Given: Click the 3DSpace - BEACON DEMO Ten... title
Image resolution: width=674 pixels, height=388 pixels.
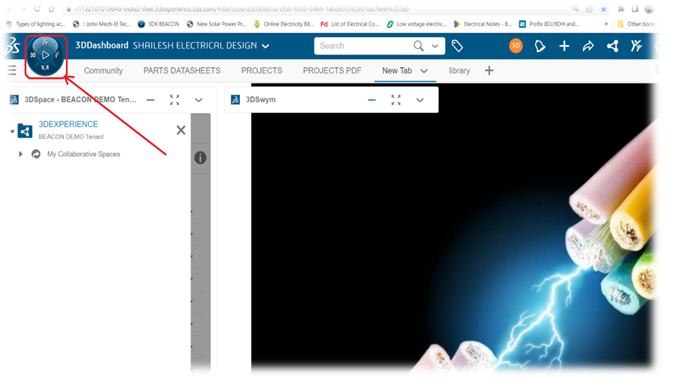Looking at the screenshot, I should pyautogui.click(x=80, y=100).
